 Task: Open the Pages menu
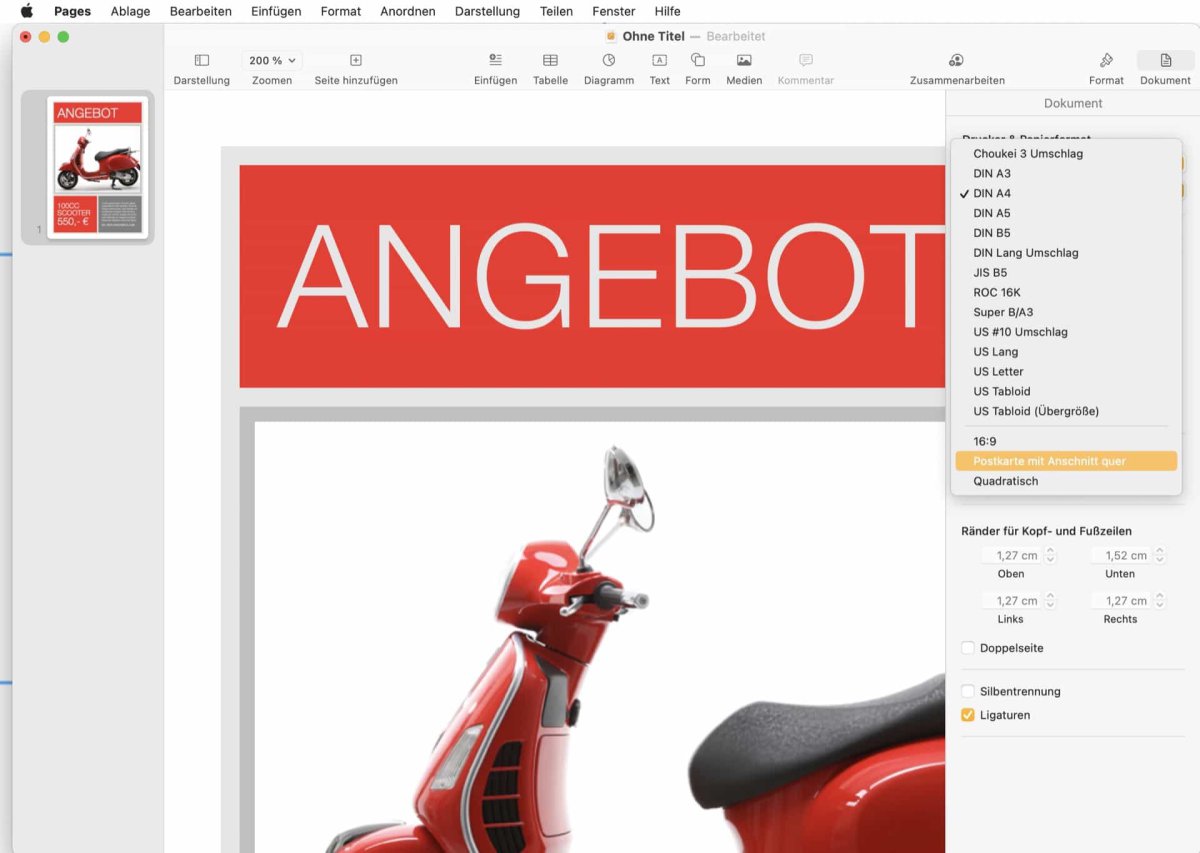(72, 11)
